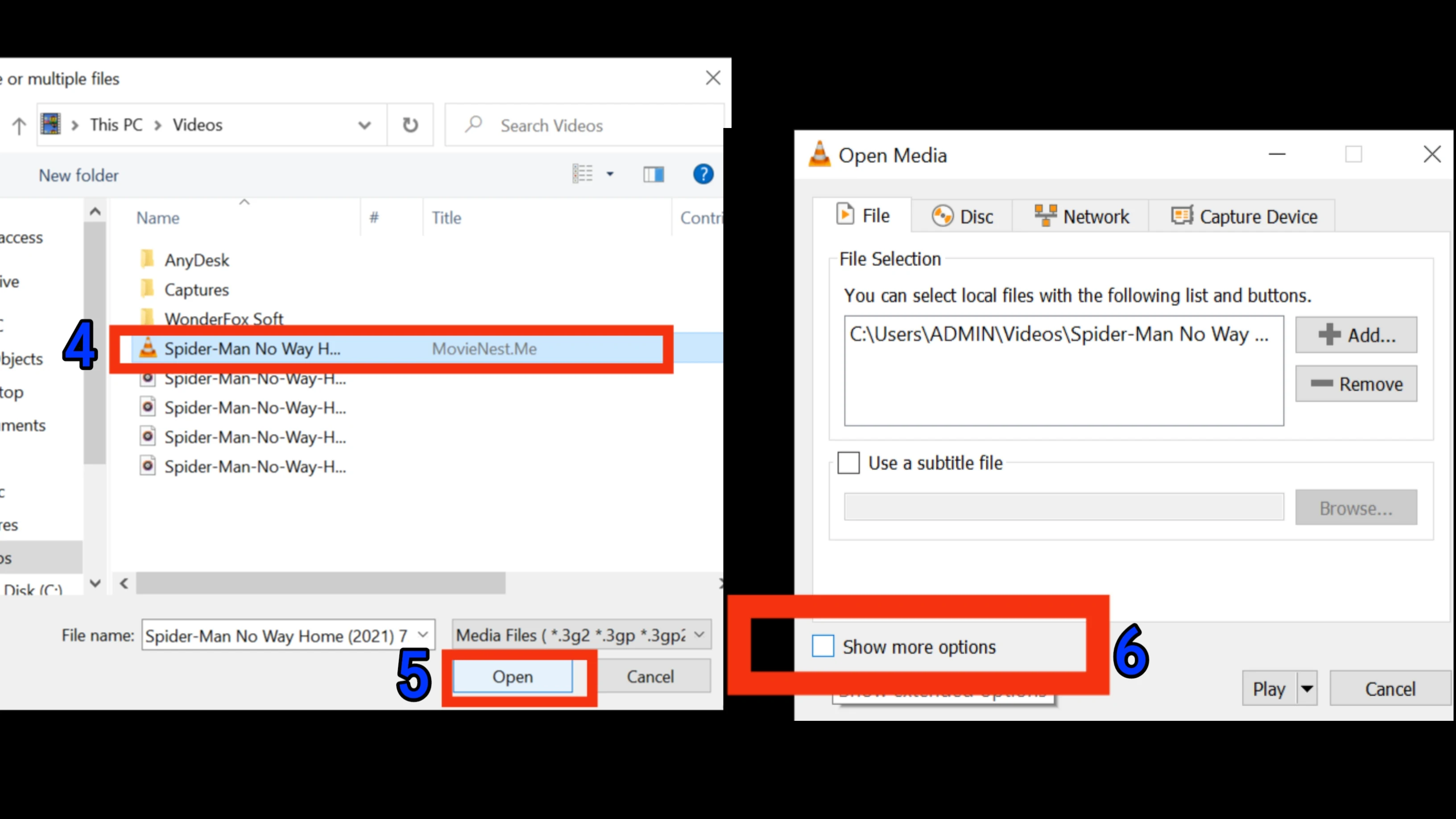This screenshot has width=1456, height=819.
Task: Click Cancel in the file dialog
Action: [650, 677]
